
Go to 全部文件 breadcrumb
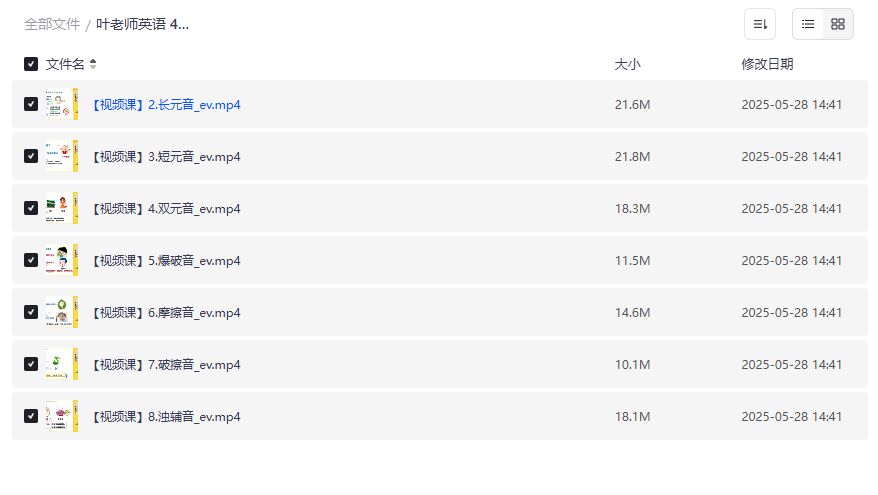(52, 24)
